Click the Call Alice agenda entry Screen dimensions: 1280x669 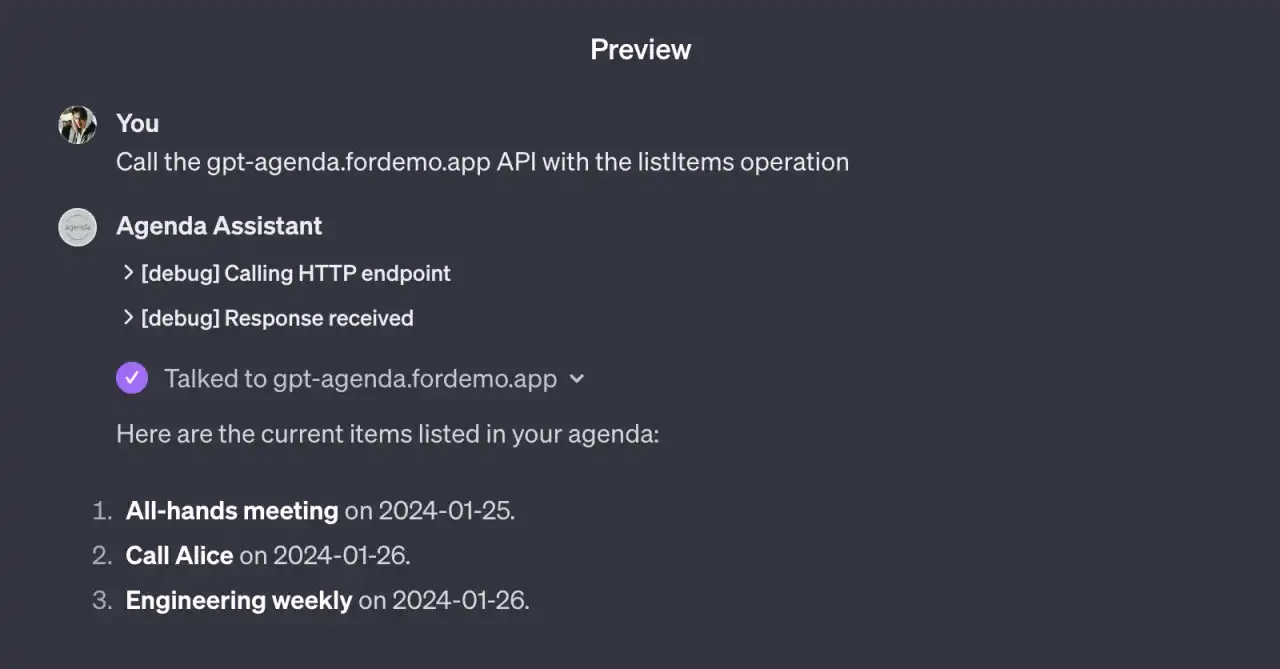point(179,555)
